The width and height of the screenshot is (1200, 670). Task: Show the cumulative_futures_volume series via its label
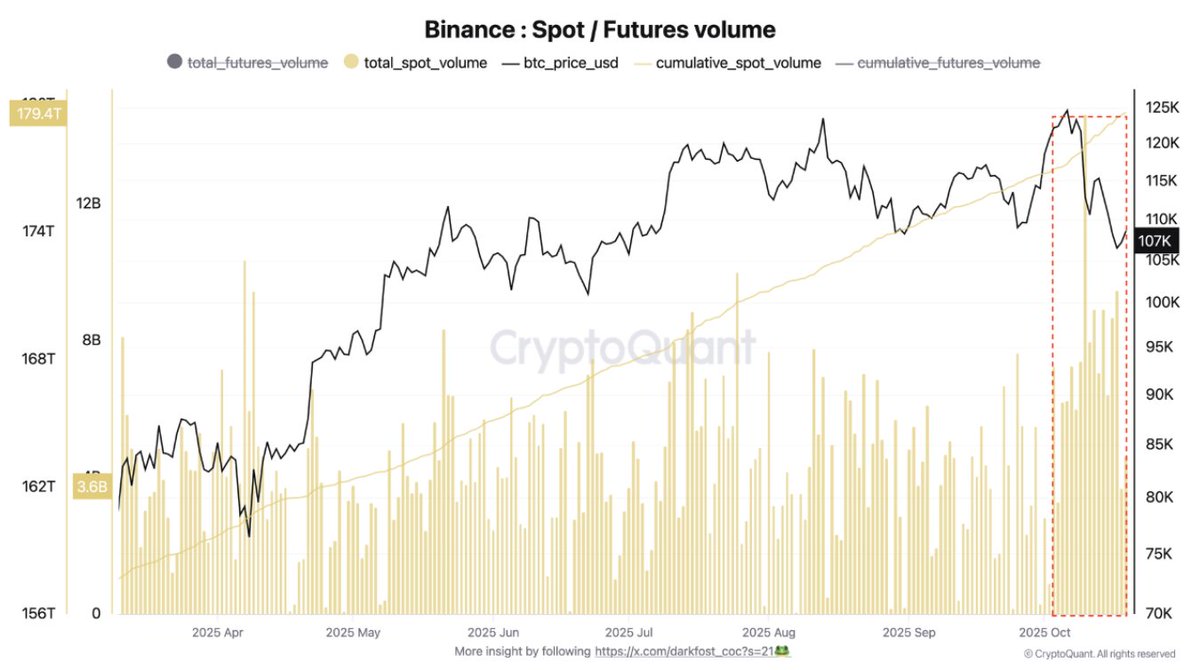[948, 62]
